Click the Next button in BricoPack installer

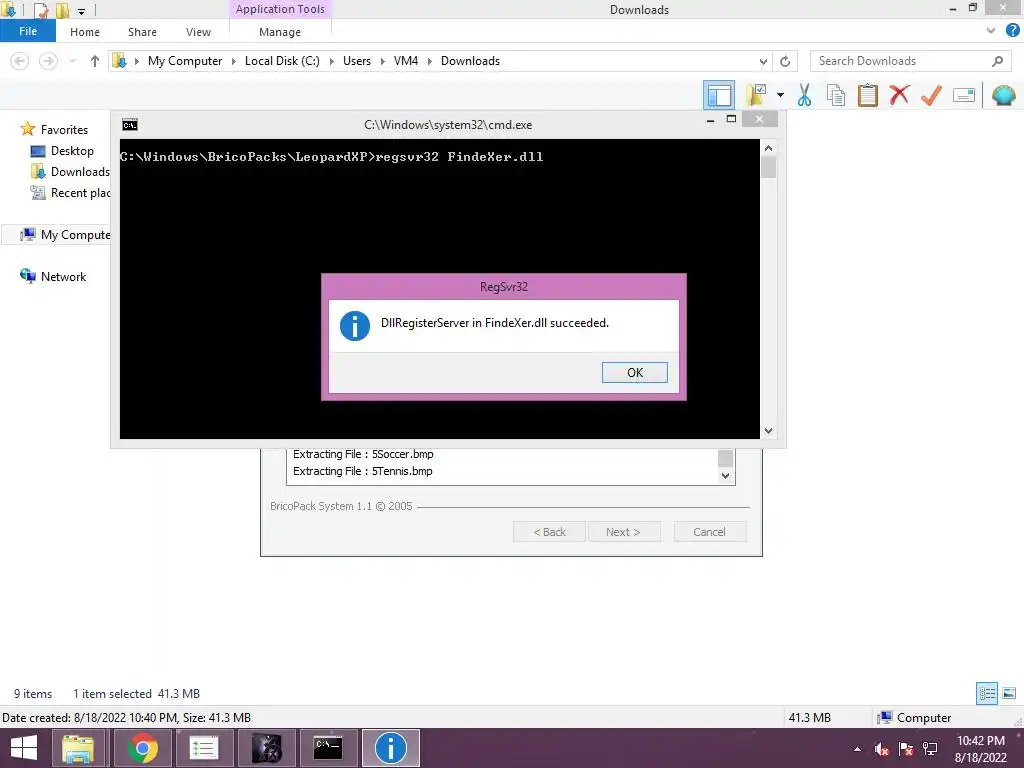624,532
